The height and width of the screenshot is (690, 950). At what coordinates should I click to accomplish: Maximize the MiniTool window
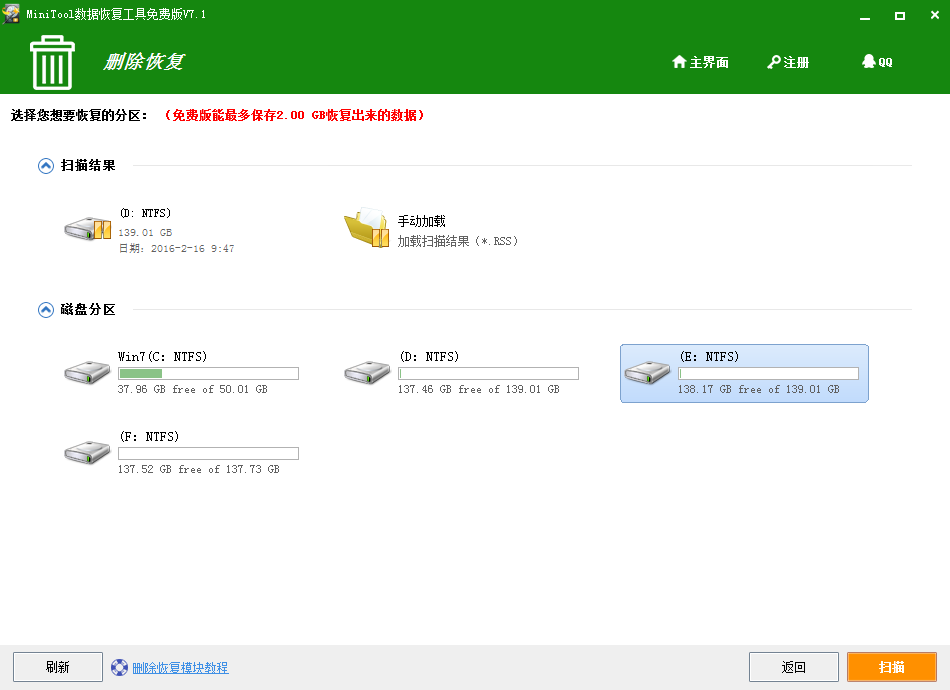pos(900,16)
